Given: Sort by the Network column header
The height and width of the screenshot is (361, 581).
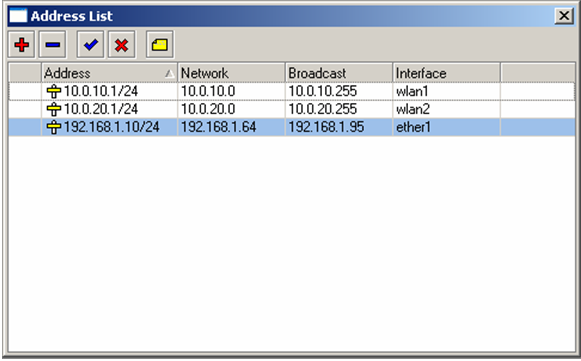Looking at the screenshot, I should pos(231,73).
